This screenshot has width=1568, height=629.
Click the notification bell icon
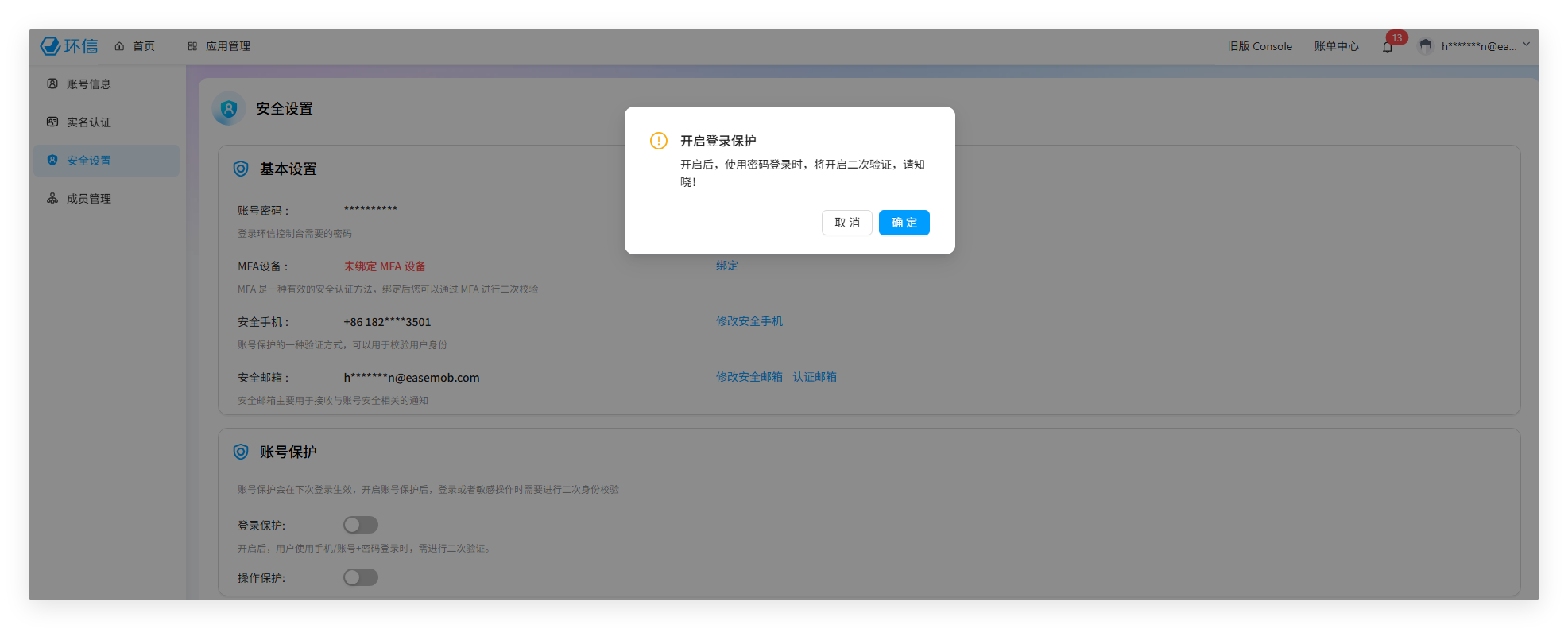click(x=1388, y=47)
